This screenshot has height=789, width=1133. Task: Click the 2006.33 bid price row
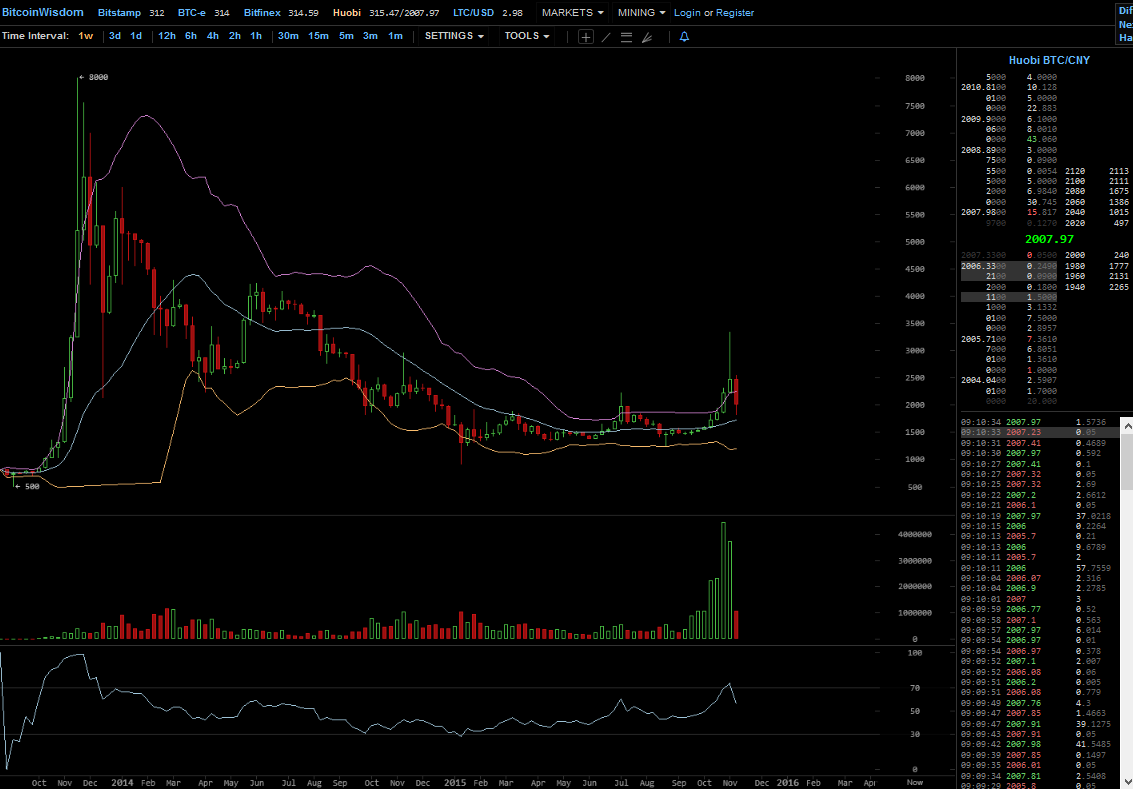point(1009,266)
